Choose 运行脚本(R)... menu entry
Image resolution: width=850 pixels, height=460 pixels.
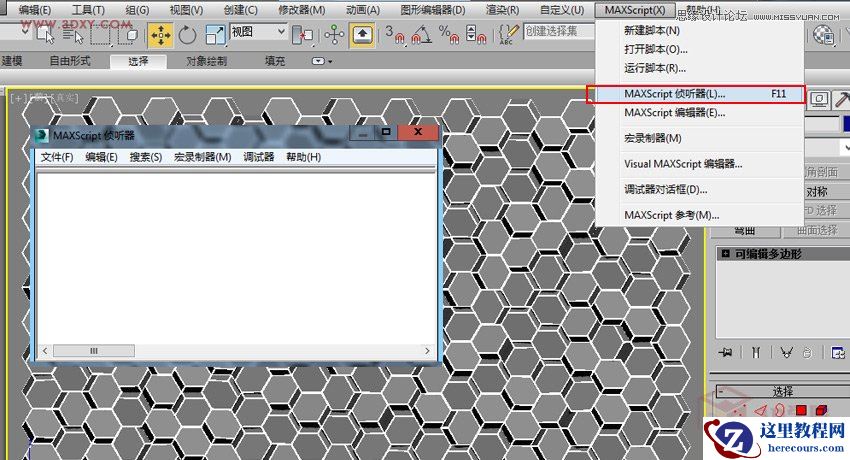(x=699, y=68)
